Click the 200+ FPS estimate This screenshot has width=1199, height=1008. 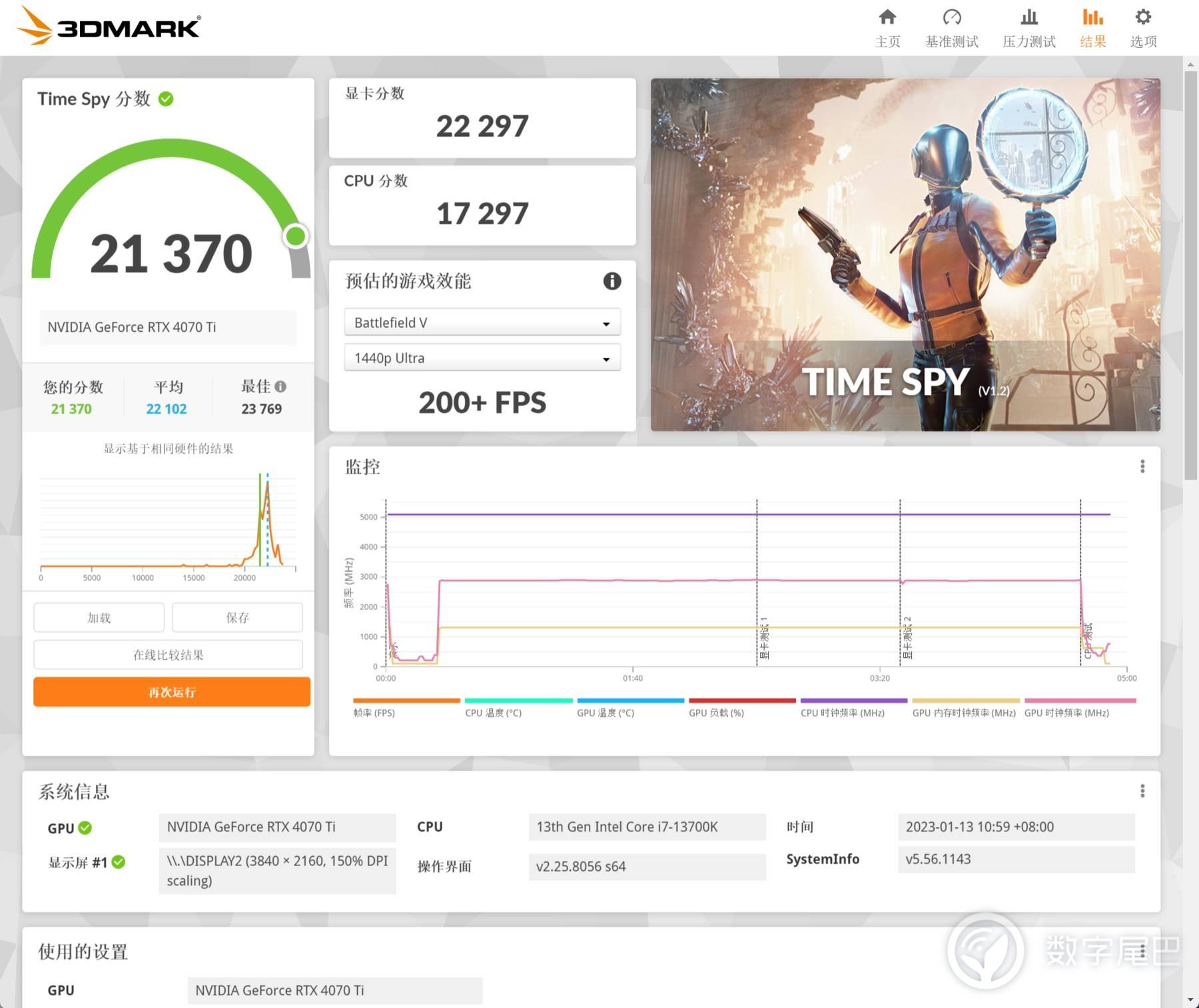[482, 402]
